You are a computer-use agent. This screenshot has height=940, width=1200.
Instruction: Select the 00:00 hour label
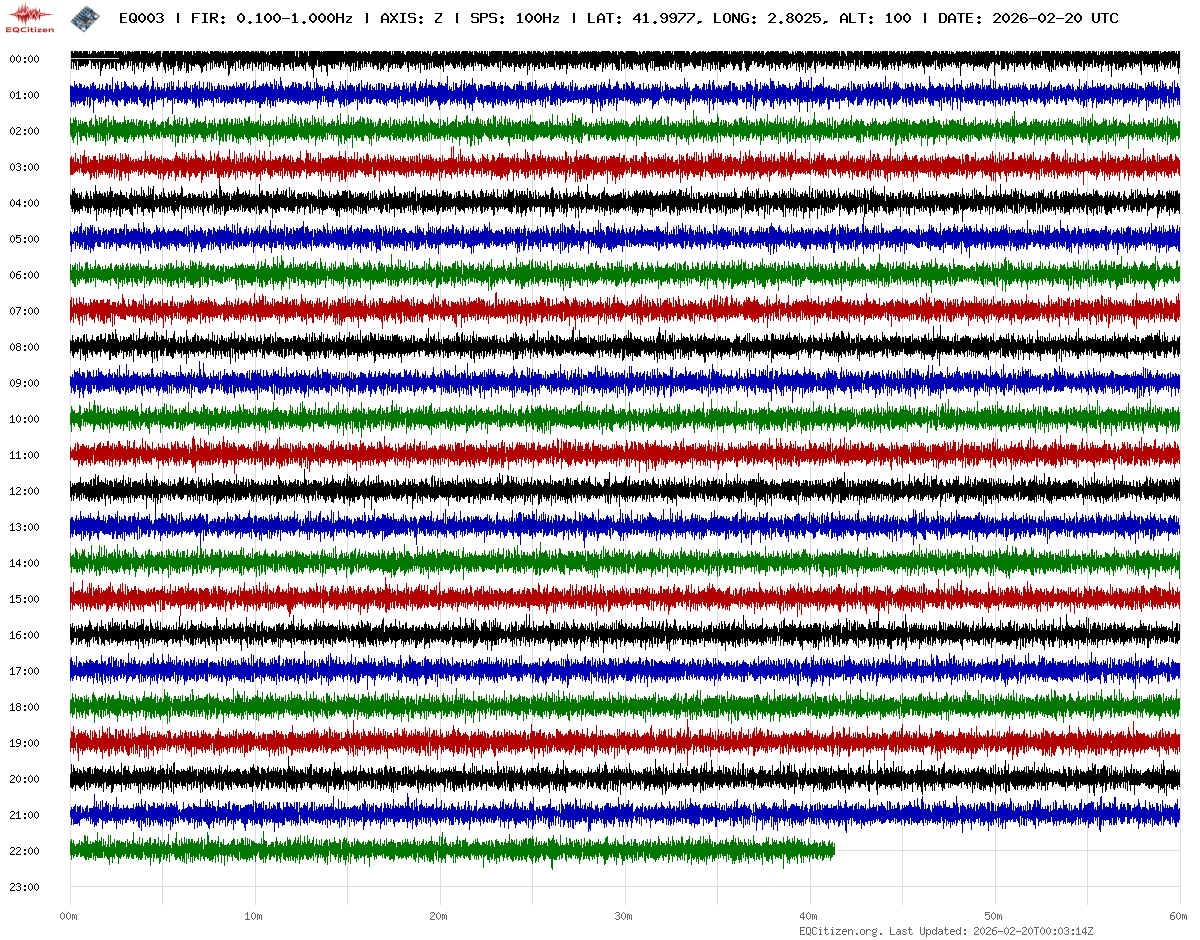(24, 59)
